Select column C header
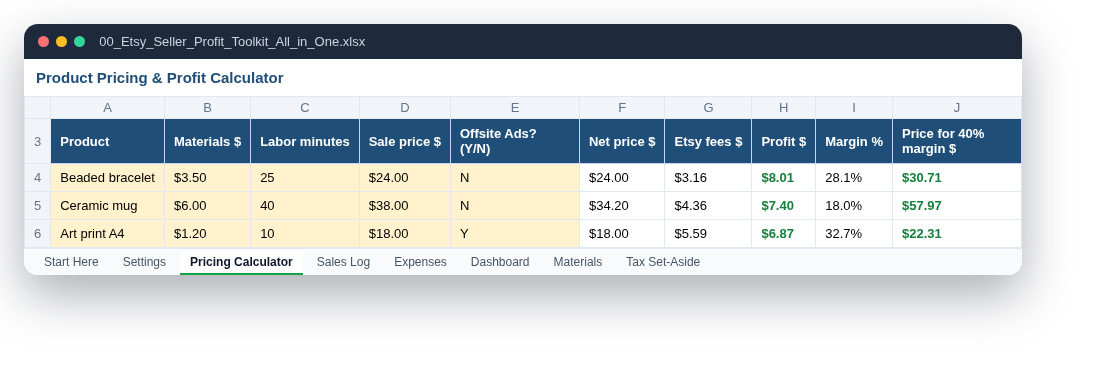 [x=305, y=108]
